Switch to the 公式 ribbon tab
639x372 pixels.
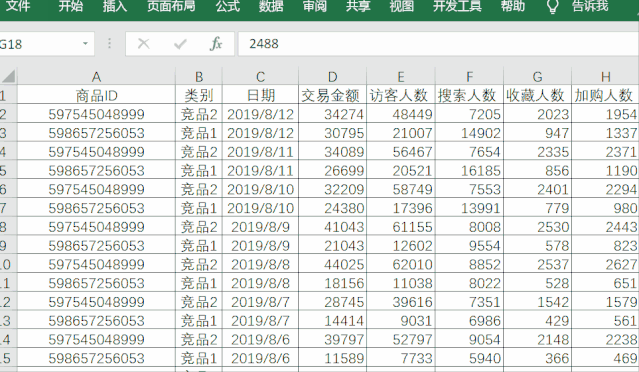pos(227,6)
